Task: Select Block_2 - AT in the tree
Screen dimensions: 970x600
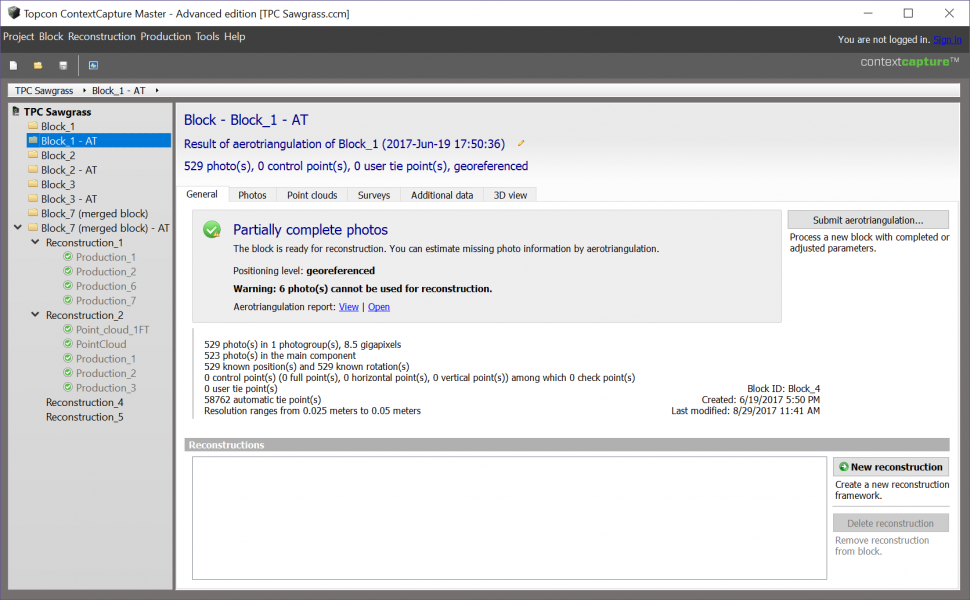Action: click(69, 169)
